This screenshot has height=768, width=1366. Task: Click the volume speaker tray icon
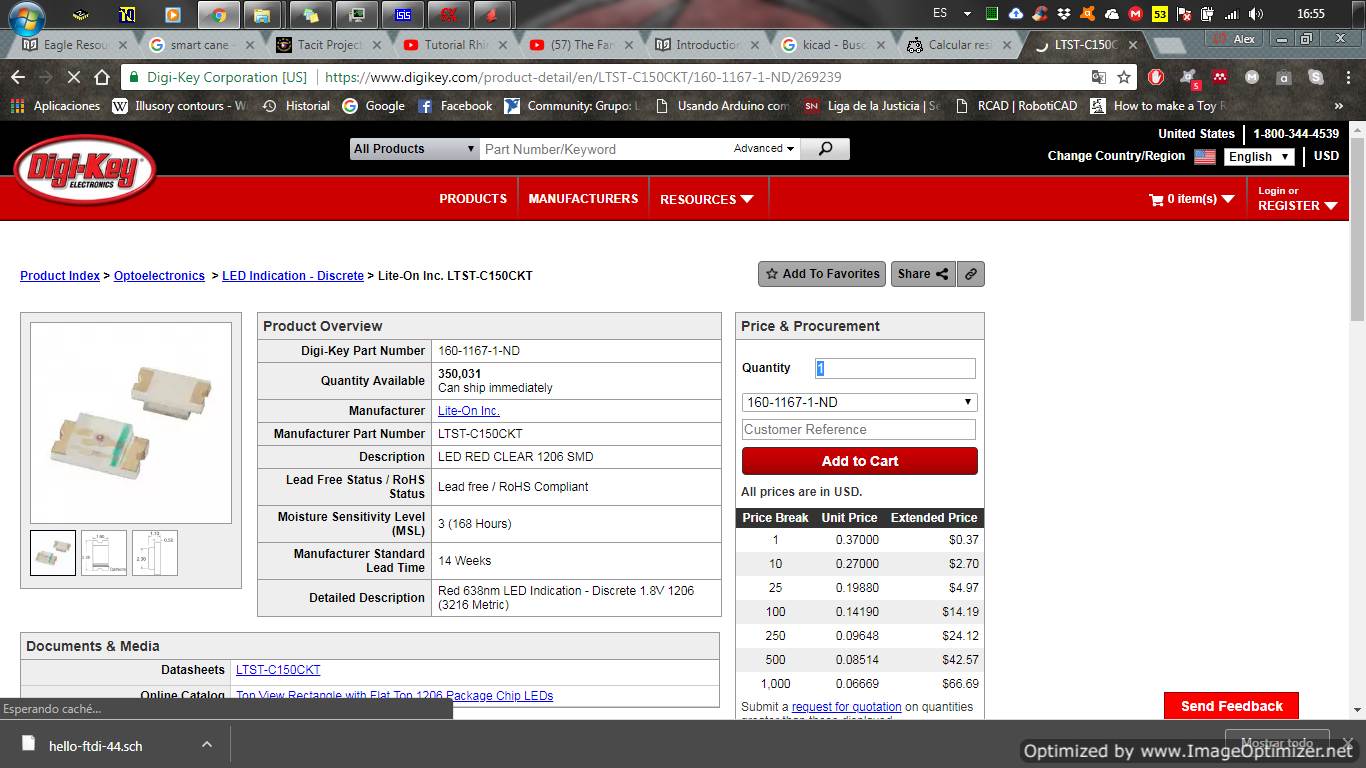(x=1256, y=14)
